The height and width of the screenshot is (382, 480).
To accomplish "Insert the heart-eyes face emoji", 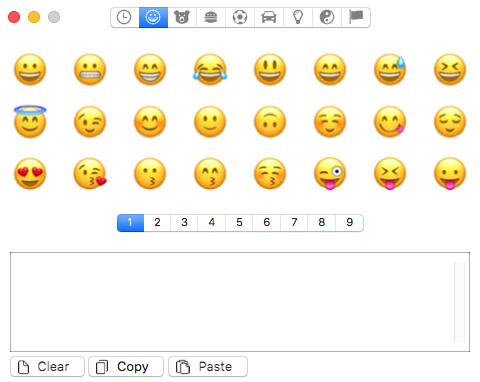I will click(x=30, y=174).
